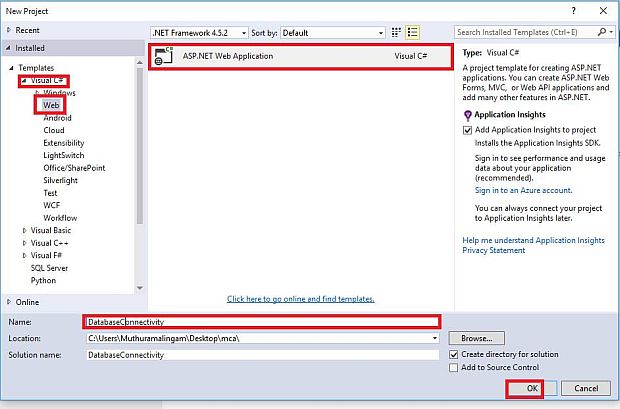The image size is (620, 409).
Task: Collapse the Templates node
Action: coord(11,68)
